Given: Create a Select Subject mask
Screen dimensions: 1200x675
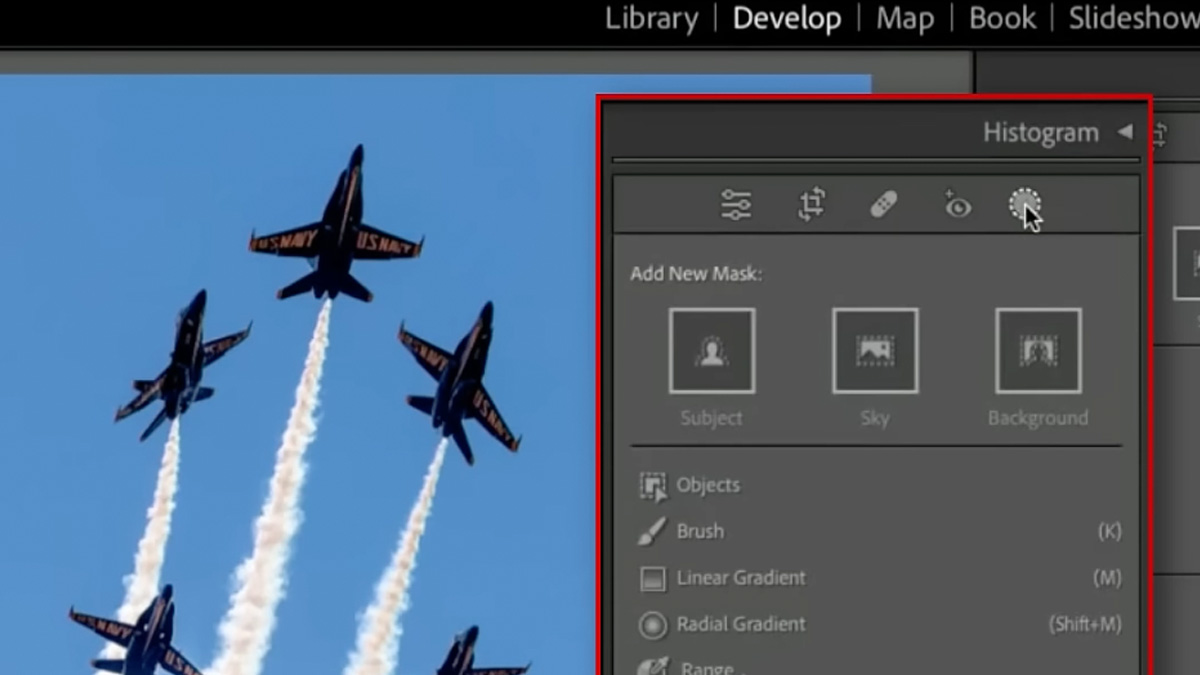Looking at the screenshot, I should click(x=712, y=351).
